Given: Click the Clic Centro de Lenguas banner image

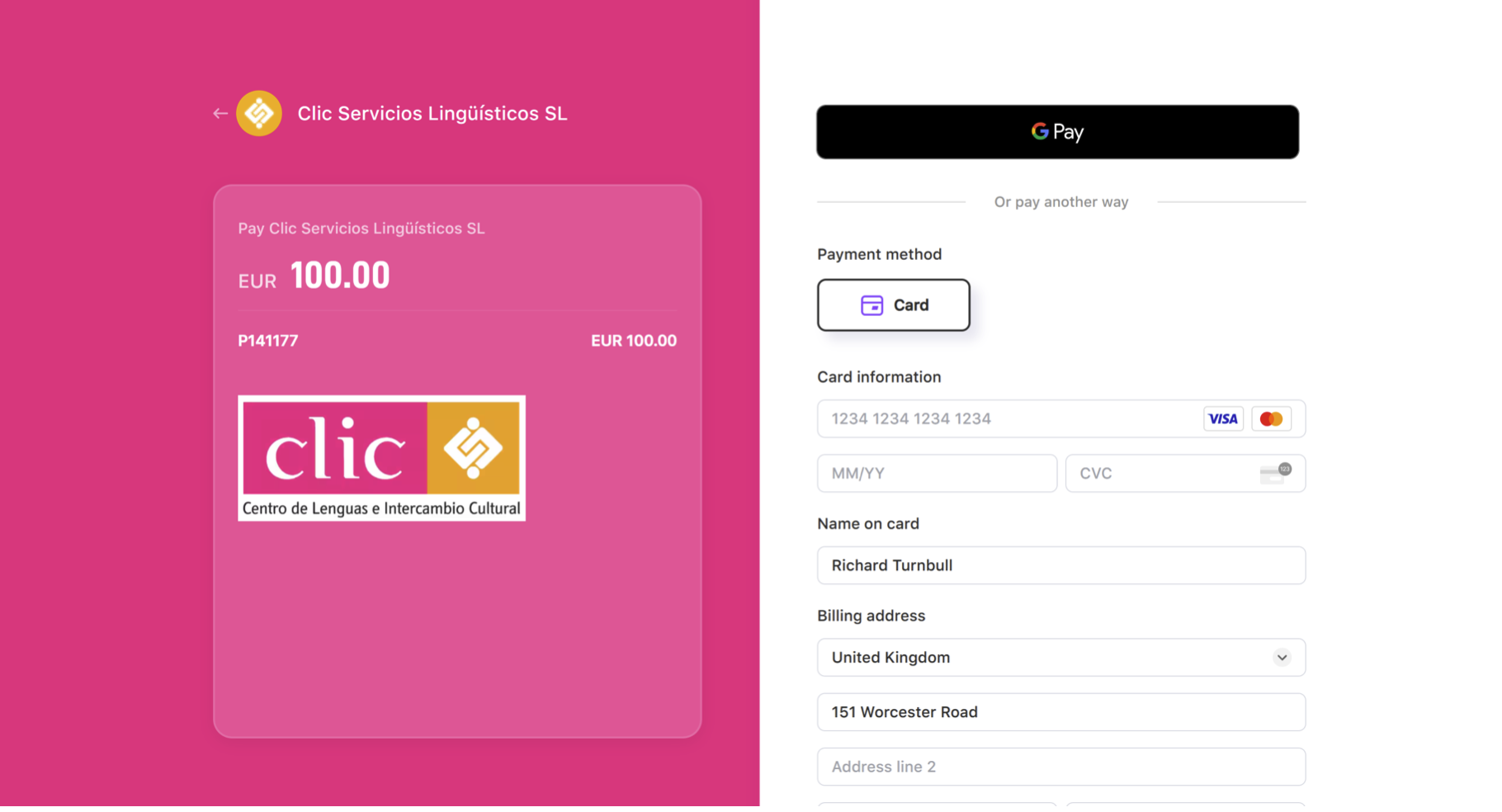Looking at the screenshot, I should tap(382, 458).
